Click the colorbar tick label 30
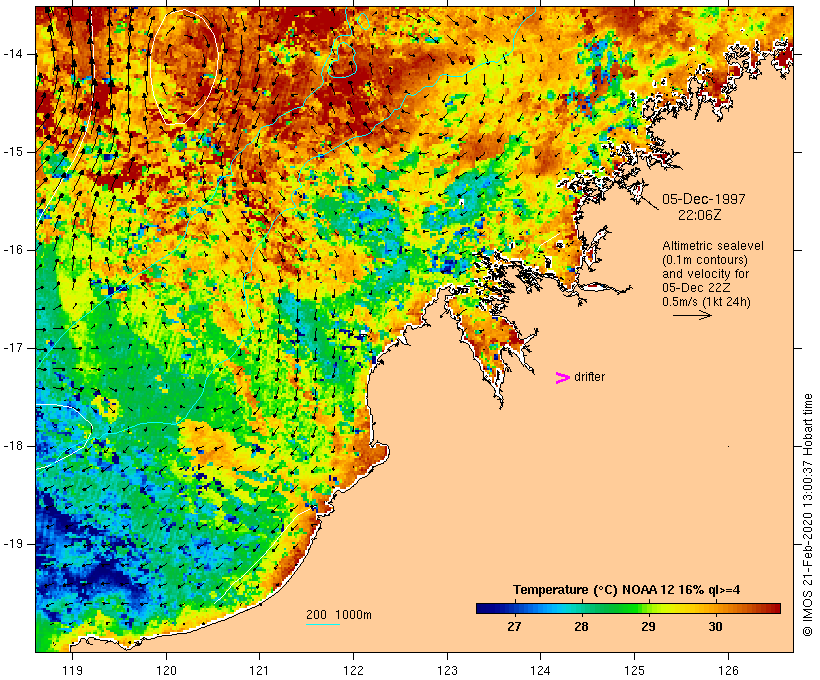 coord(715,626)
